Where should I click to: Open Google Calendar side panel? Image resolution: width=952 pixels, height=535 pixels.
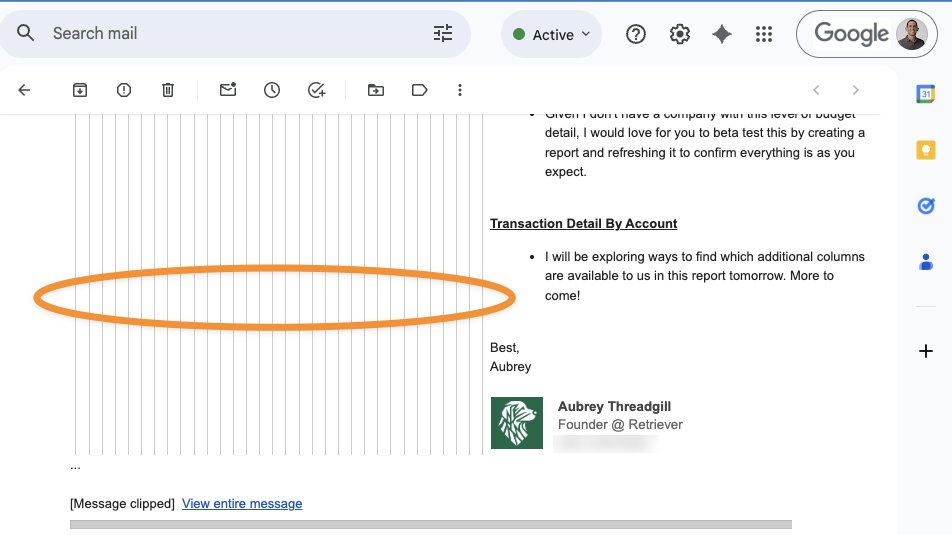click(925, 94)
